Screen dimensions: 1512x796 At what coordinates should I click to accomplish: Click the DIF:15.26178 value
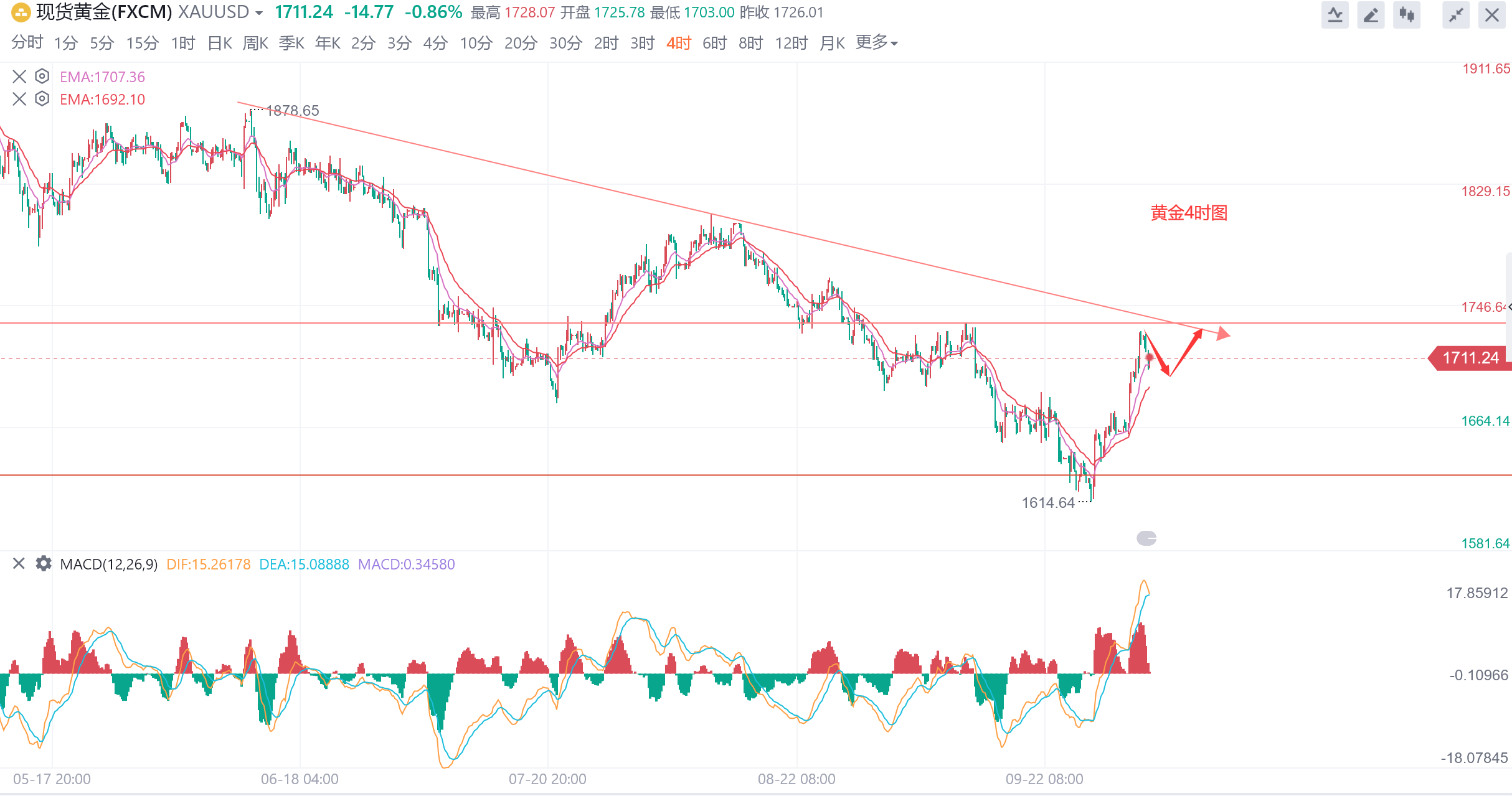pos(209,564)
